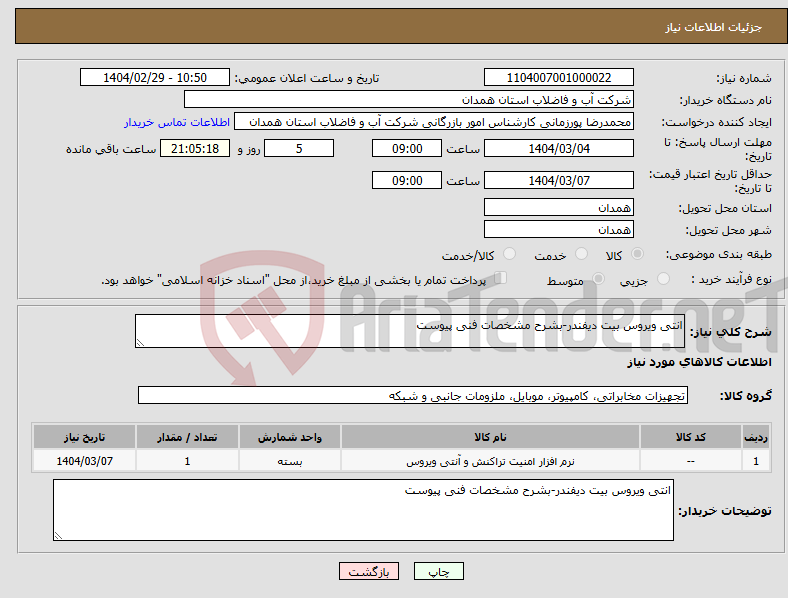Click the announcement date field 1404/02/29 - 10:50

tap(155, 77)
